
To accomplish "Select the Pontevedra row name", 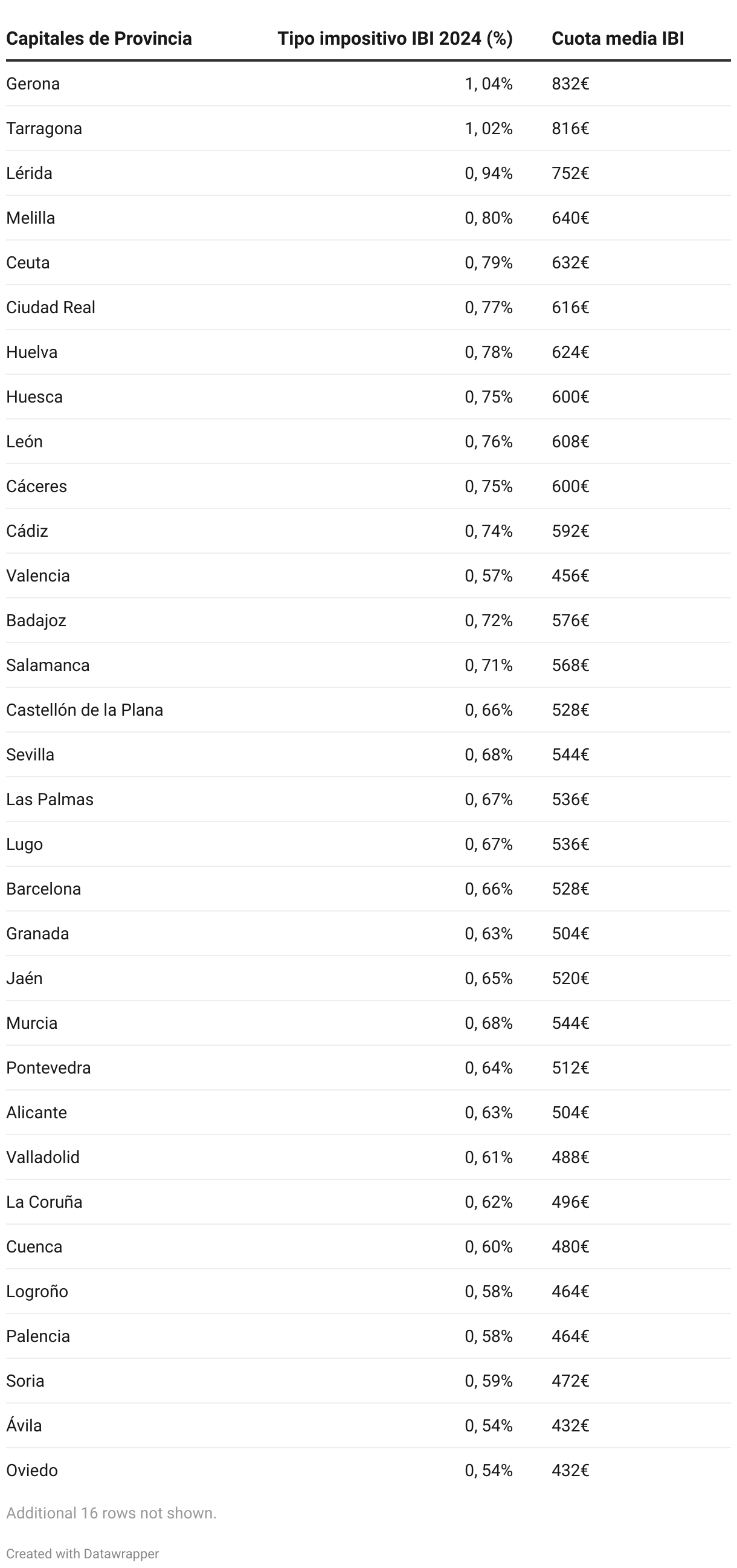I will coord(49,1067).
